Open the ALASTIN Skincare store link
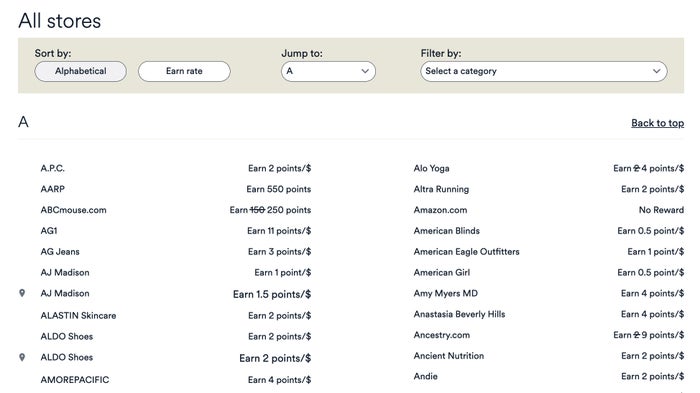The width and height of the screenshot is (700, 393). tap(78, 316)
